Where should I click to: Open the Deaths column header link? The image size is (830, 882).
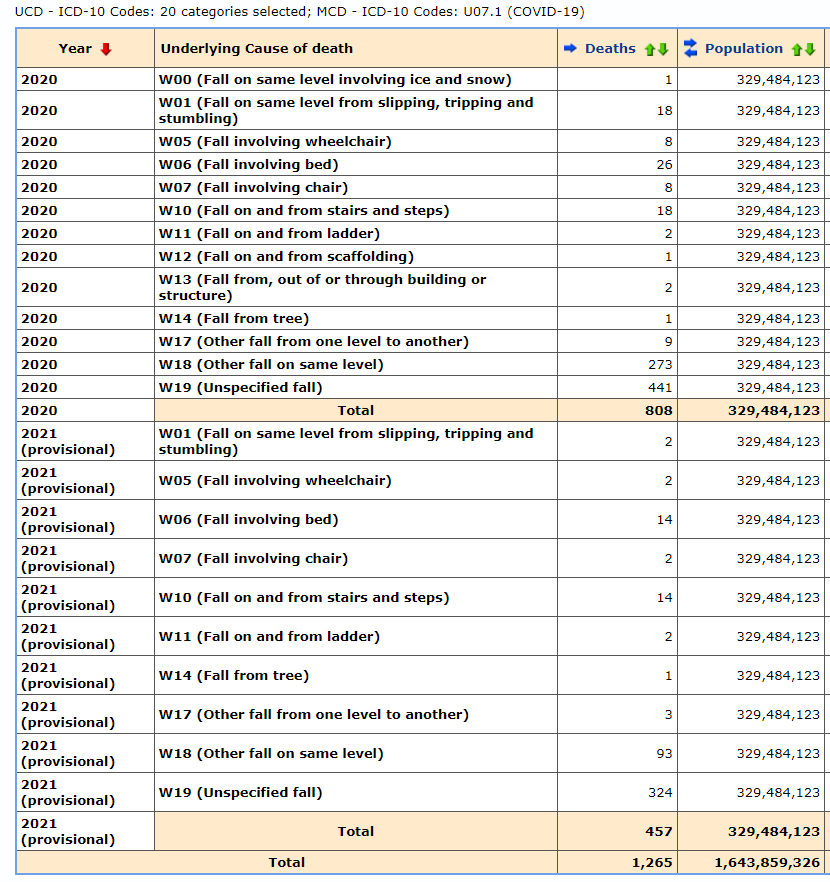click(x=610, y=48)
